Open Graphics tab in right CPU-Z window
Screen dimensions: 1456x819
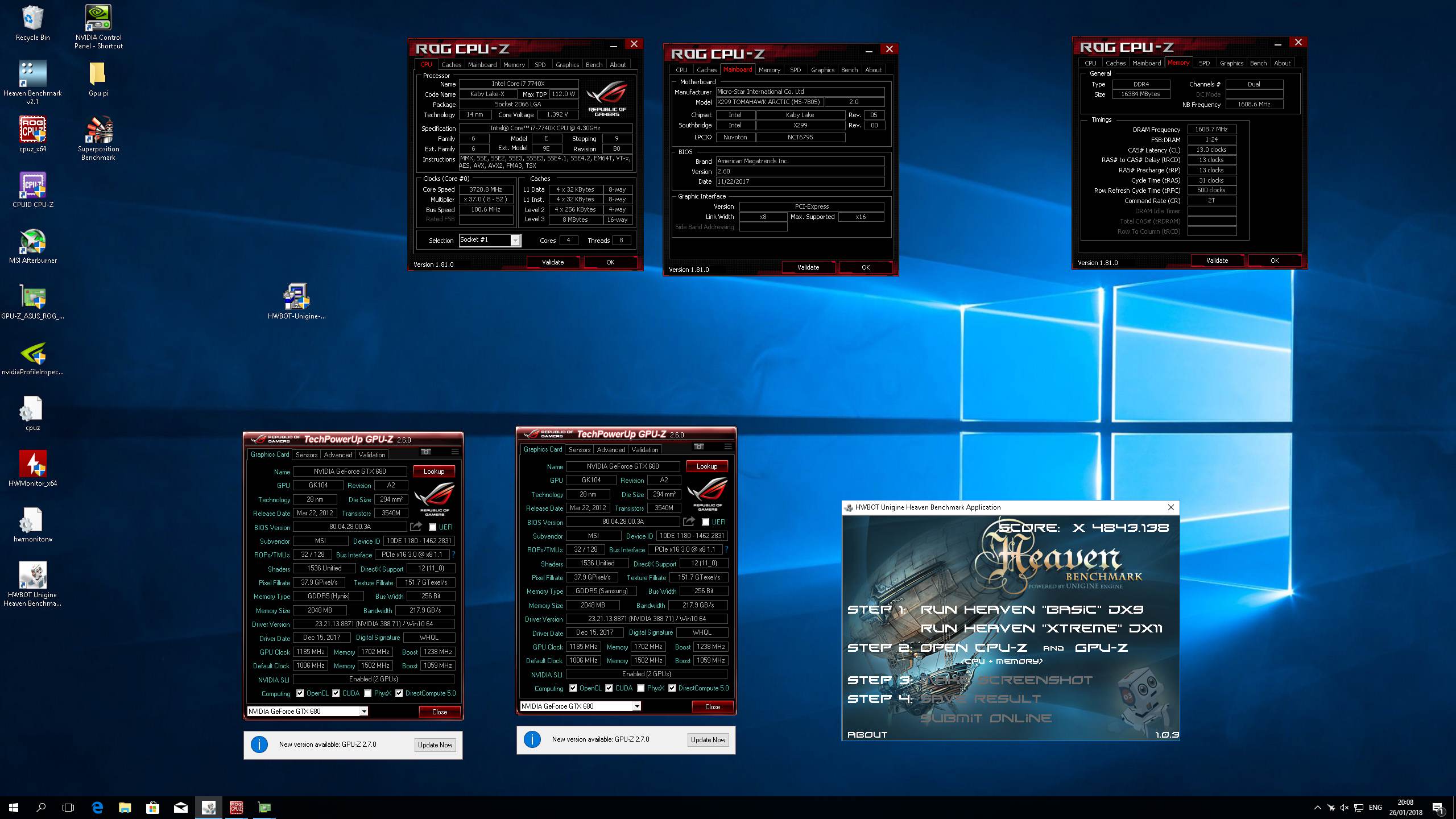[1231, 63]
